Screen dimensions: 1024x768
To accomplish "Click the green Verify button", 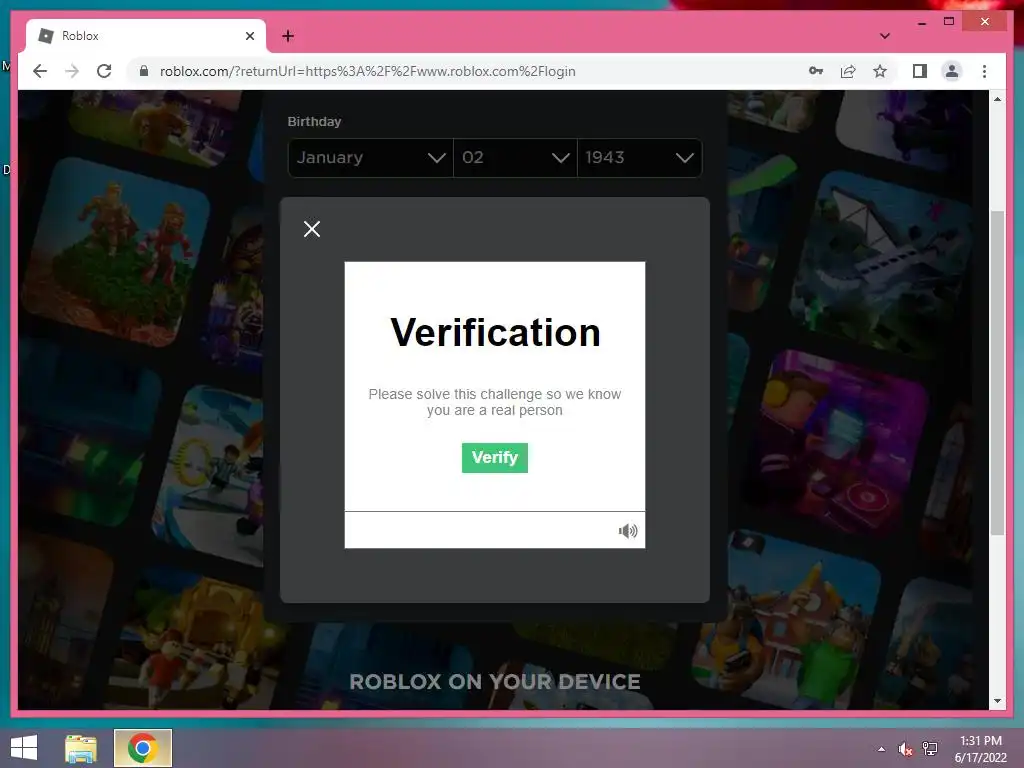I will click(x=494, y=458).
